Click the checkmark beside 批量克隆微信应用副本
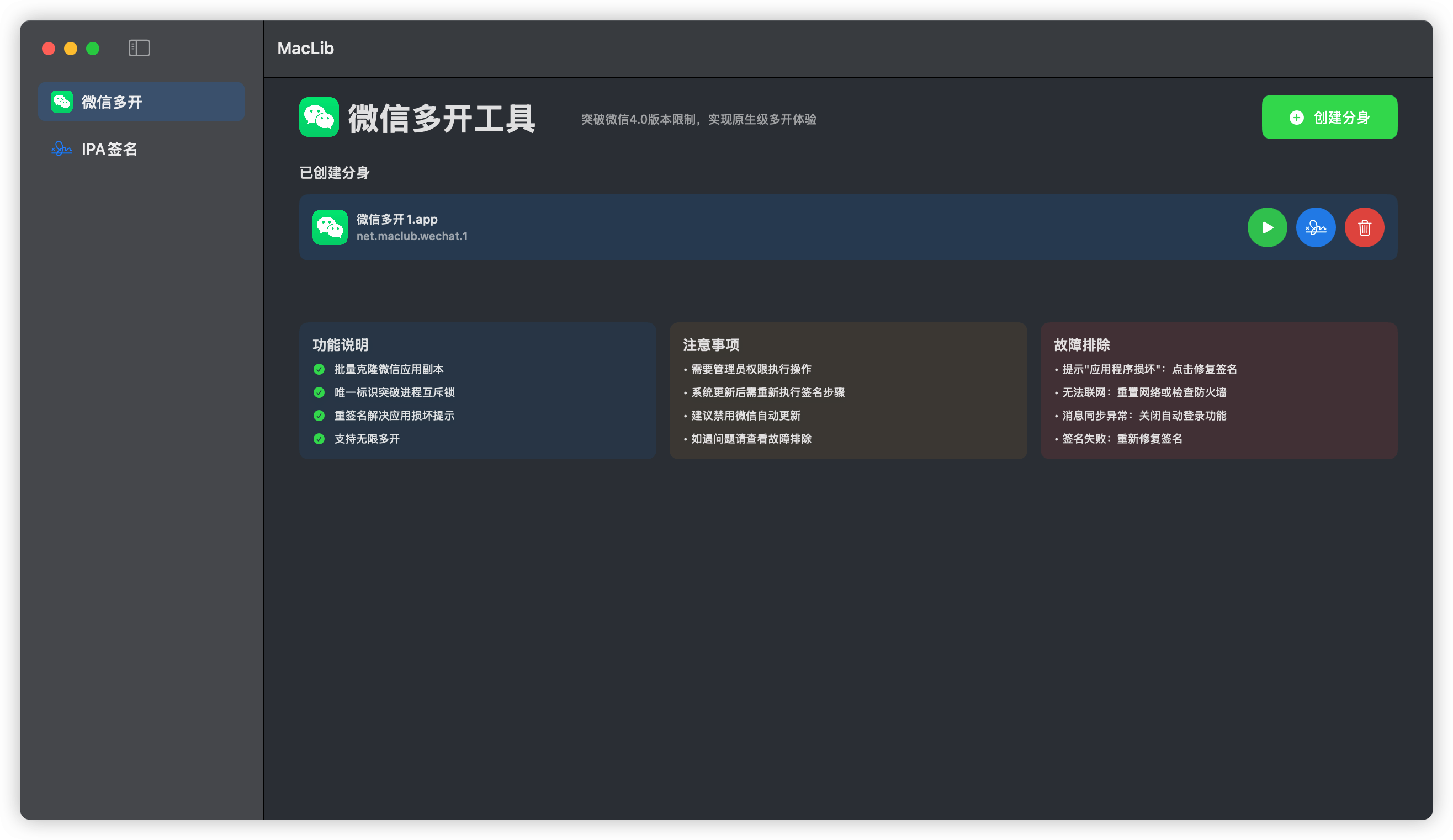1453x840 pixels. click(319, 369)
